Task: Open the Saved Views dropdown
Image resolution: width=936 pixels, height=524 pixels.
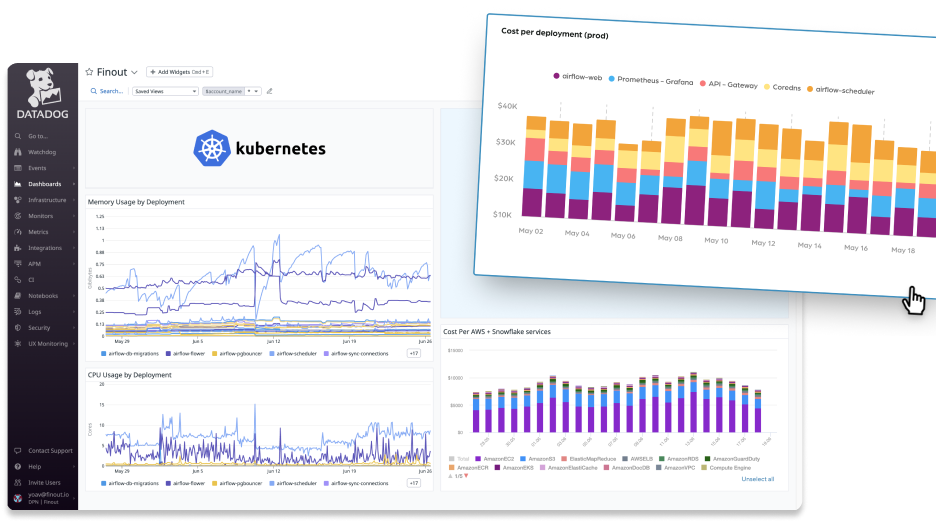Action: coord(165,91)
